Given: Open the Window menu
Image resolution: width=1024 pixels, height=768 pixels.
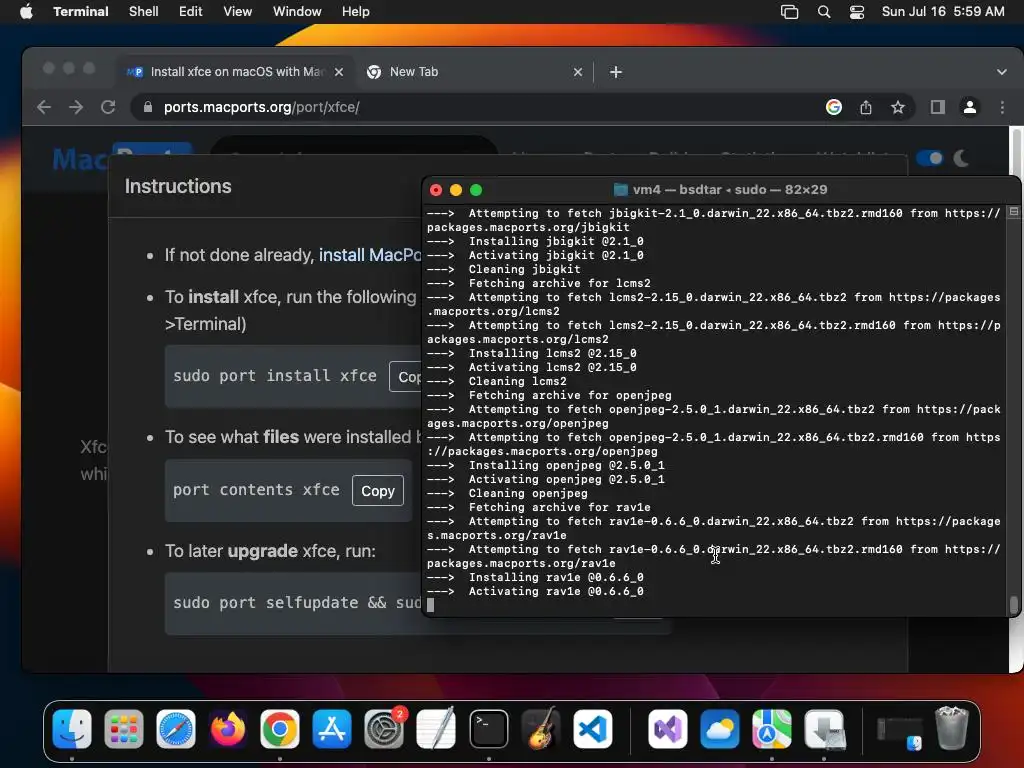Looking at the screenshot, I should tap(297, 11).
